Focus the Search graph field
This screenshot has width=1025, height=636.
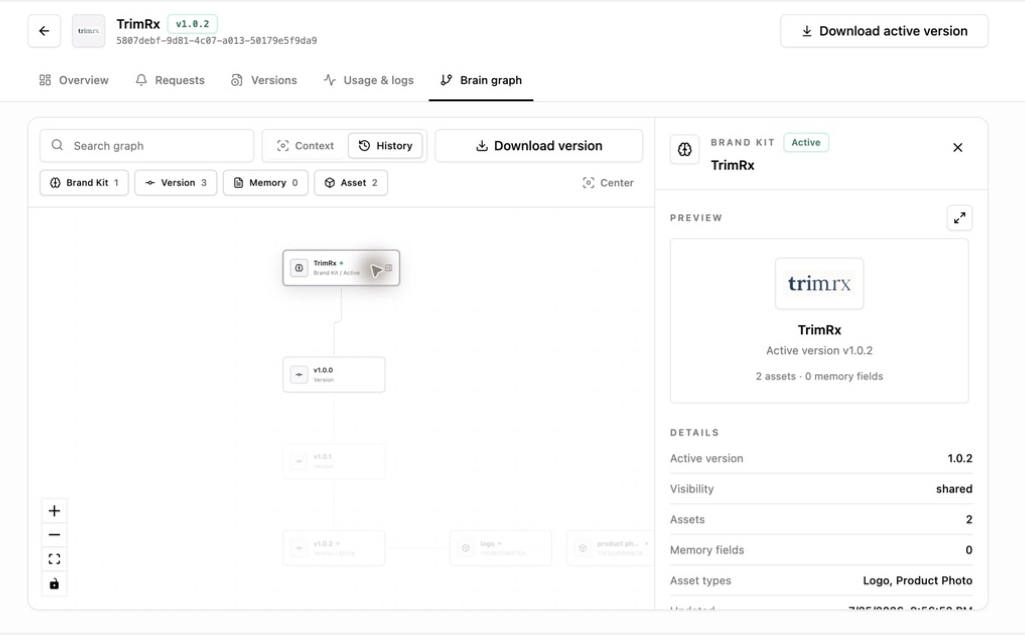tap(146, 146)
